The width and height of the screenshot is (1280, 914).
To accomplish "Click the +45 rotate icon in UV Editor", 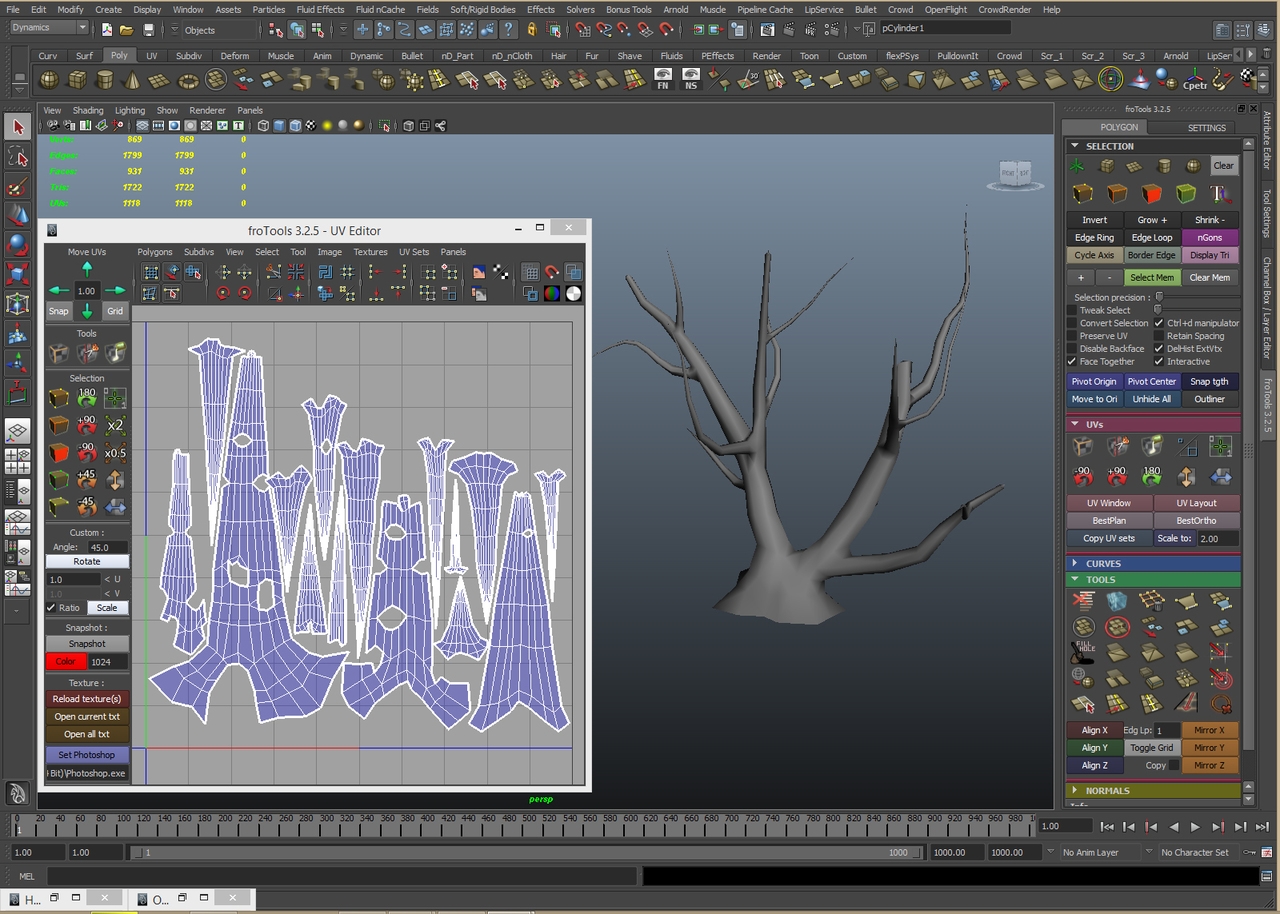I will [x=87, y=479].
